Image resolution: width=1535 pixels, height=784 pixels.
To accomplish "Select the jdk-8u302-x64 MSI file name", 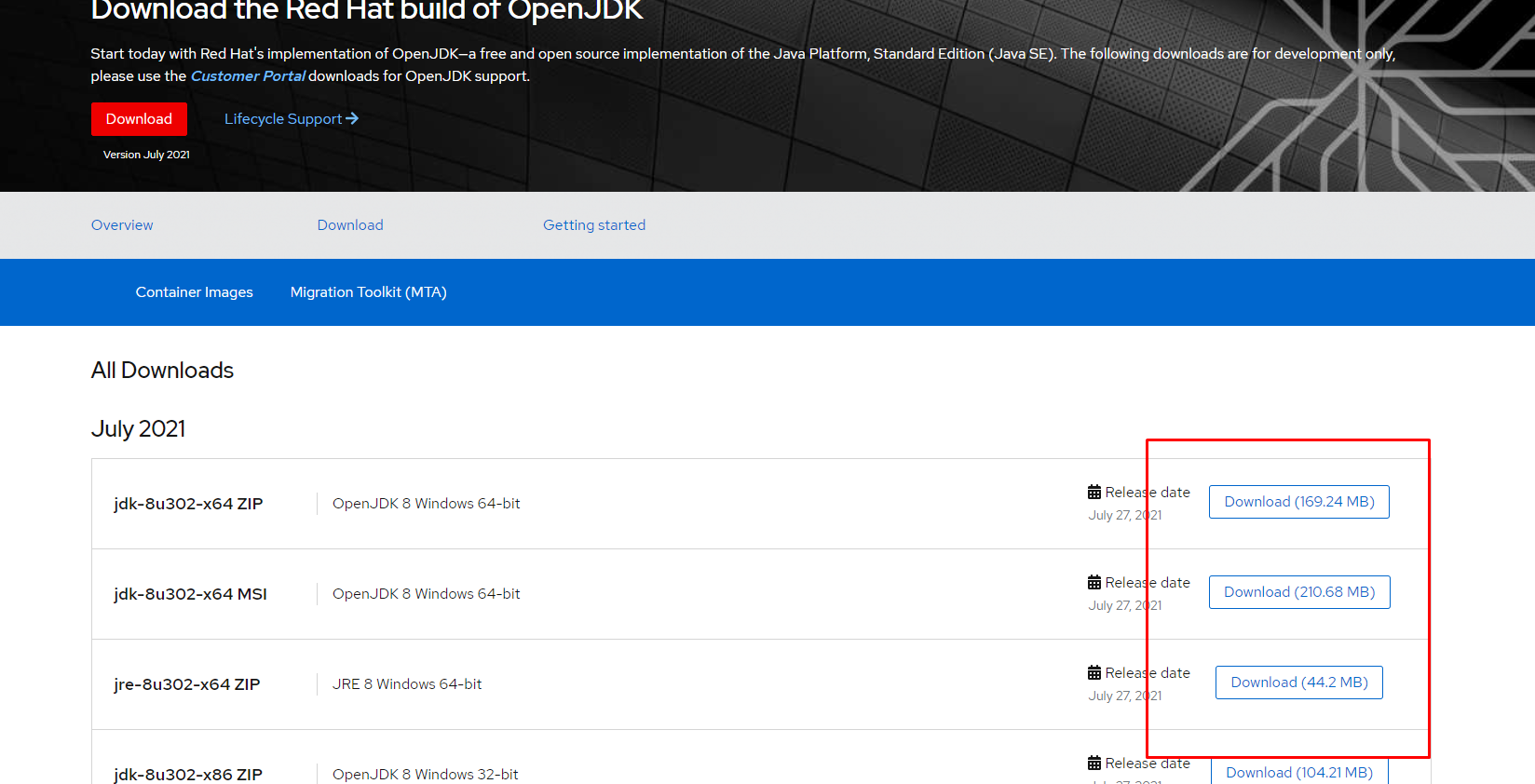I will [x=190, y=594].
